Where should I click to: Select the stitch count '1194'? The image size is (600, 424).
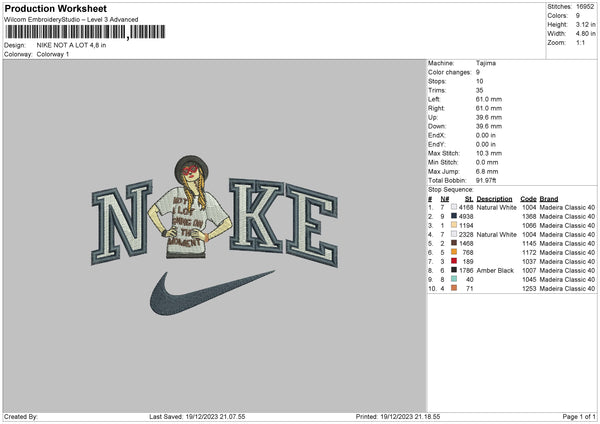466,225
